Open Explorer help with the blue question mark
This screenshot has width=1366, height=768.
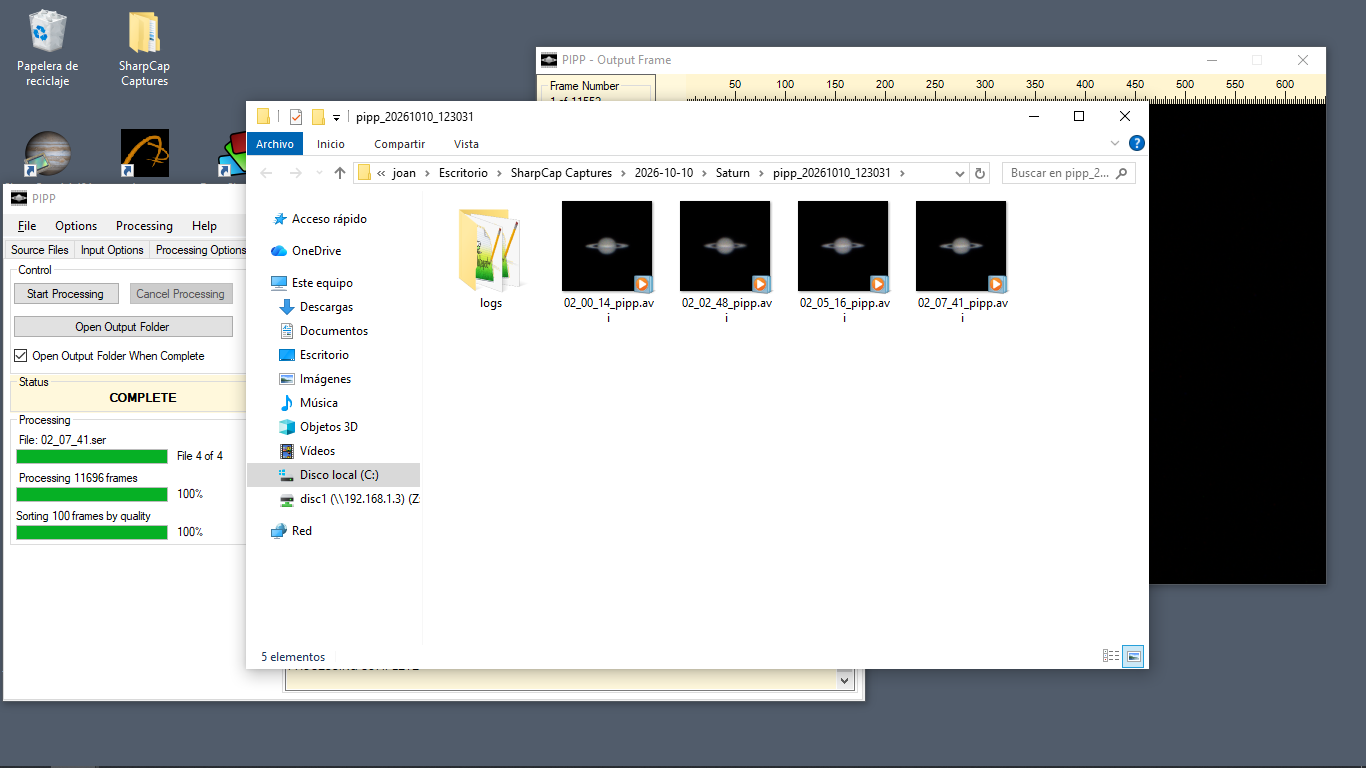pyautogui.click(x=1137, y=144)
